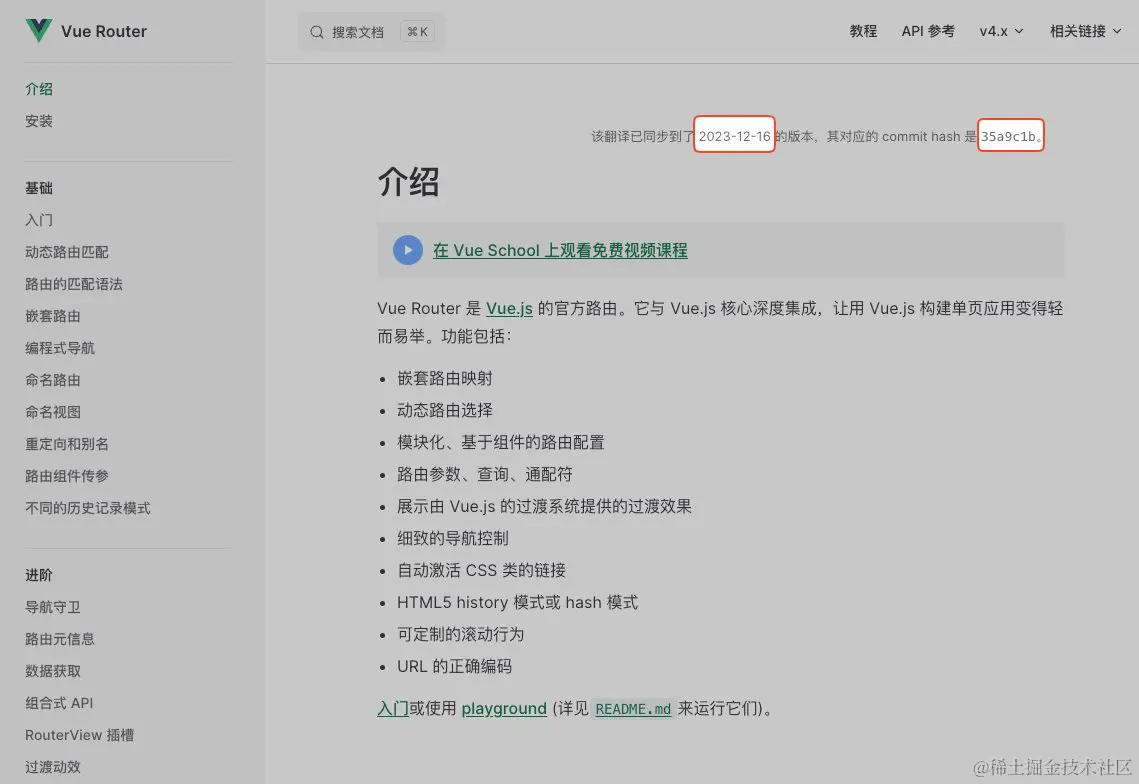The image size is (1139, 784).
Task: Open 导航守卫 under 进阶 section
Action: (x=52, y=607)
